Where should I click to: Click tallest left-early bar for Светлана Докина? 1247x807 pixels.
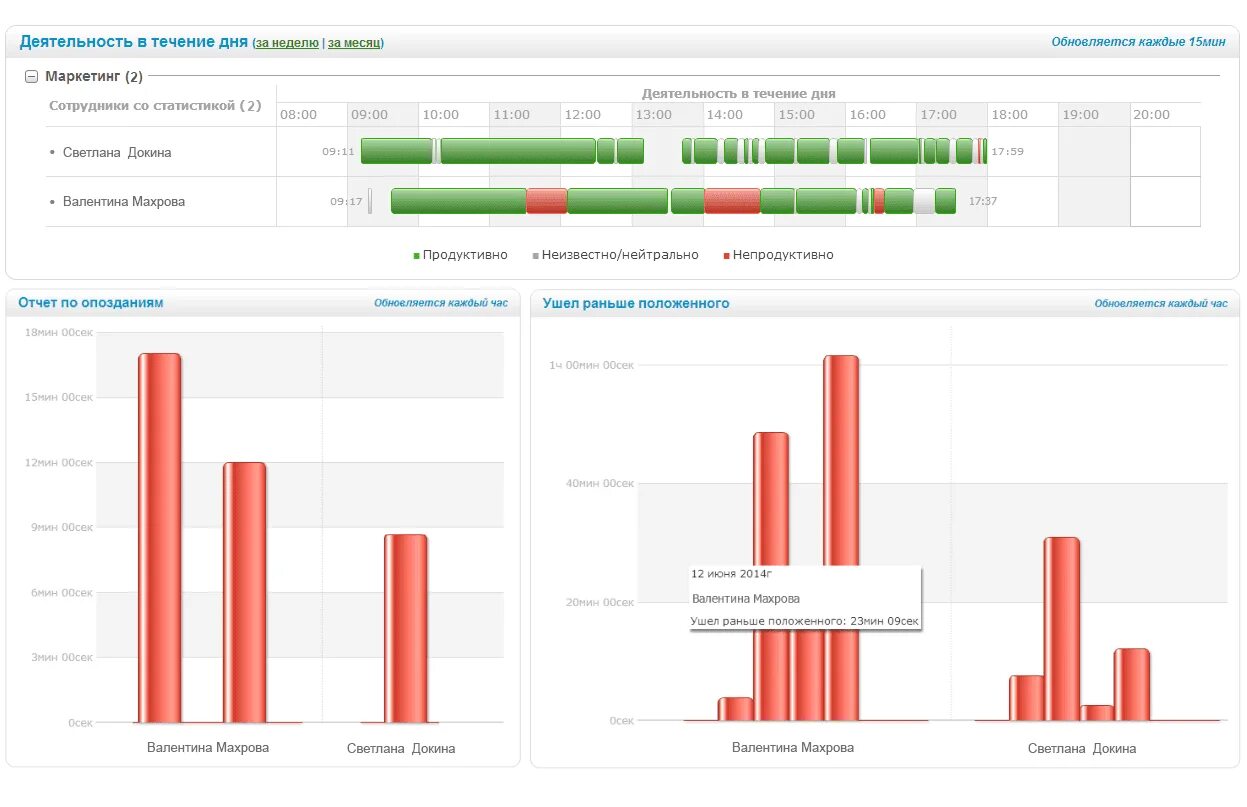pos(1062,628)
